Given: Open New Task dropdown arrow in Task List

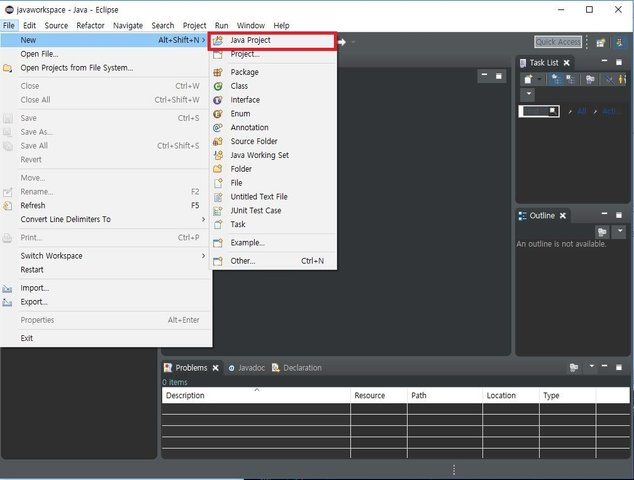Looking at the screenshot, I should tap(539, 79).
